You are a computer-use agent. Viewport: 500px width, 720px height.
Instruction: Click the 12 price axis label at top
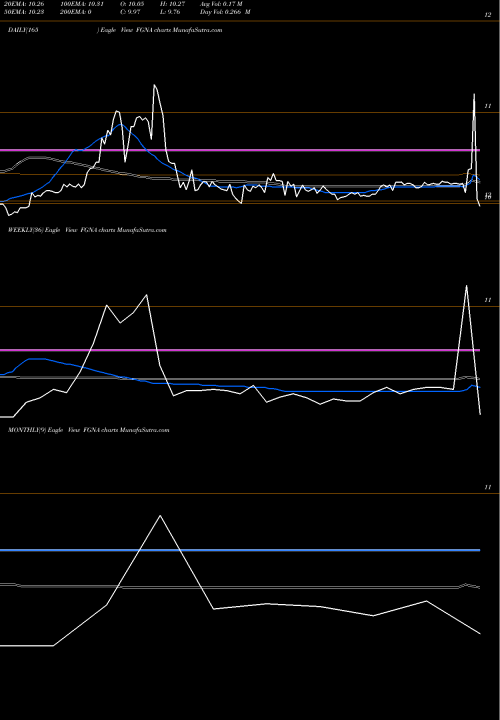pyautogui.click(x=488, y=15)
